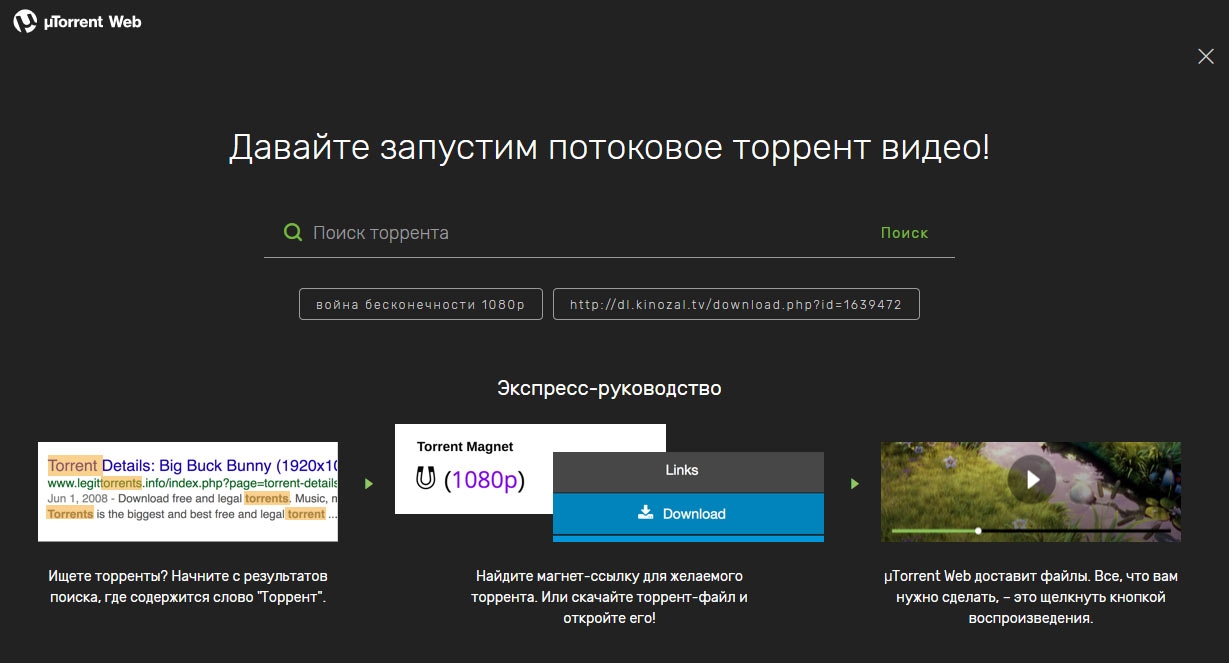
Task: Click the 'Links' bar in guide image
Action: click(x=688, y=471)
